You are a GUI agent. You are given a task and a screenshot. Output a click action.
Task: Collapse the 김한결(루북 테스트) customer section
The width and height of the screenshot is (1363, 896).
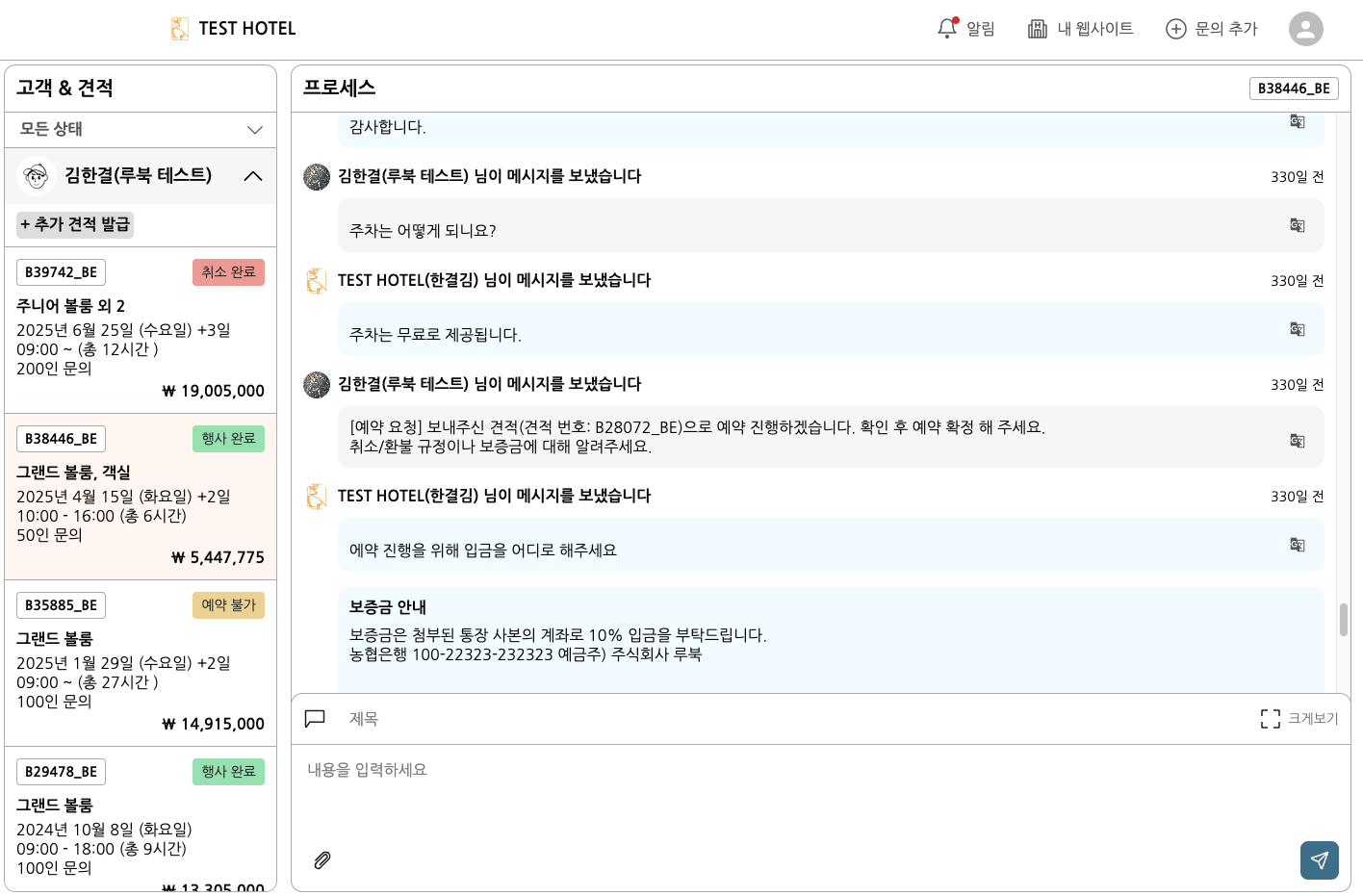[x=253, y=176]
